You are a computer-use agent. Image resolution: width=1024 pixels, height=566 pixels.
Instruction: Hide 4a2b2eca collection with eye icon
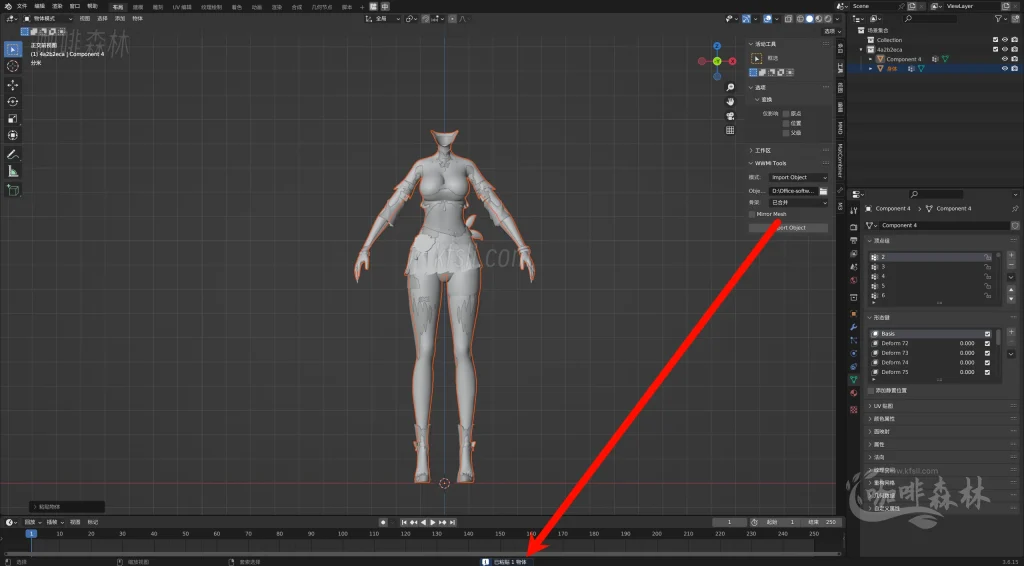1005,50
